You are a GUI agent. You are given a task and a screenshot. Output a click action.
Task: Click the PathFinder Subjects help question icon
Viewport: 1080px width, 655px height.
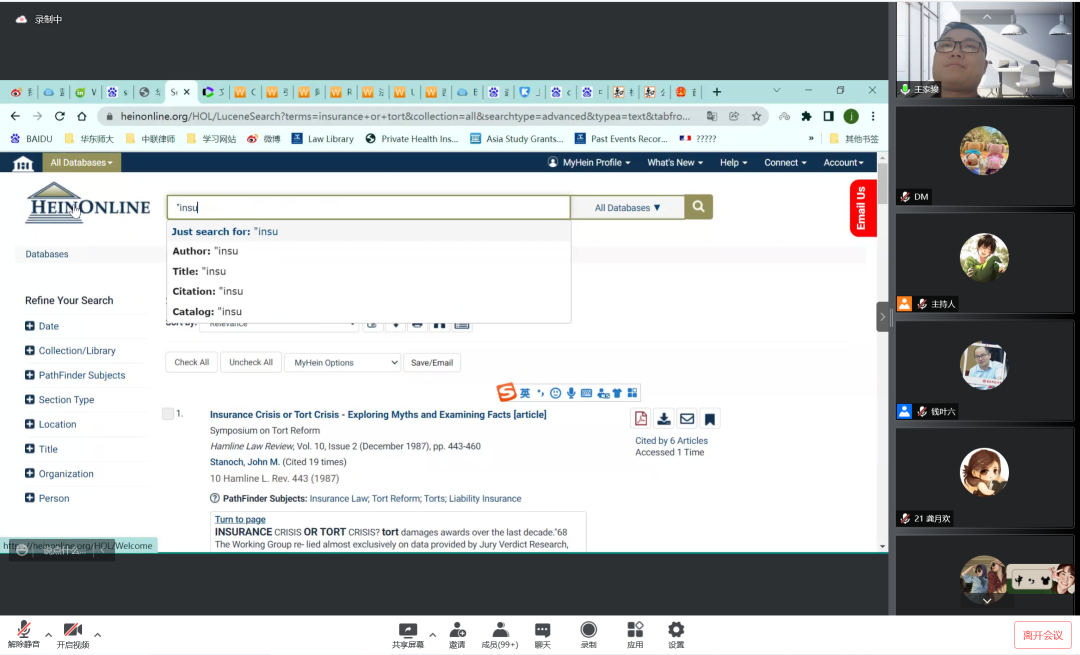coord(215,498)
